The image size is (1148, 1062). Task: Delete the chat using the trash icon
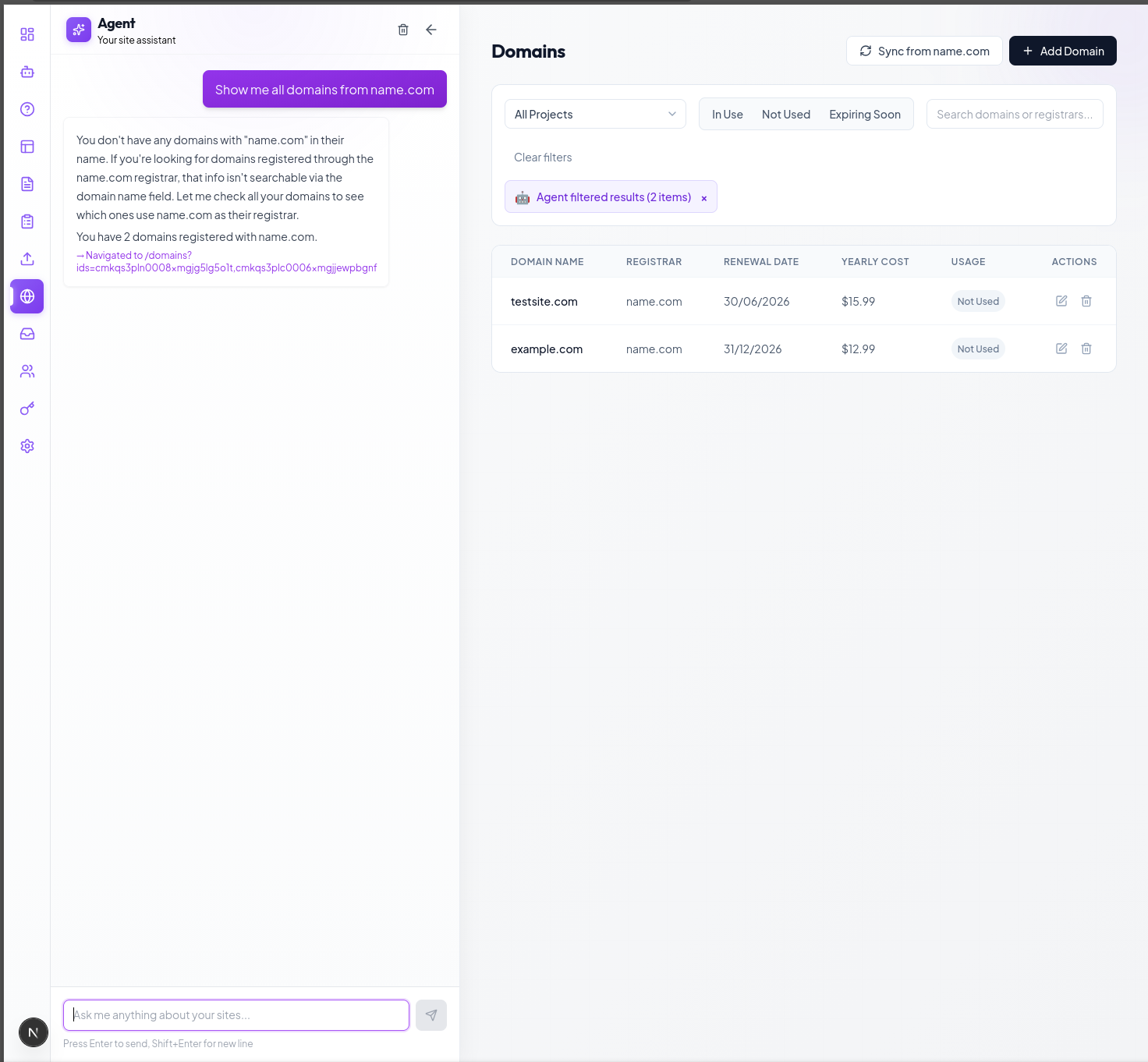(403, 29)
